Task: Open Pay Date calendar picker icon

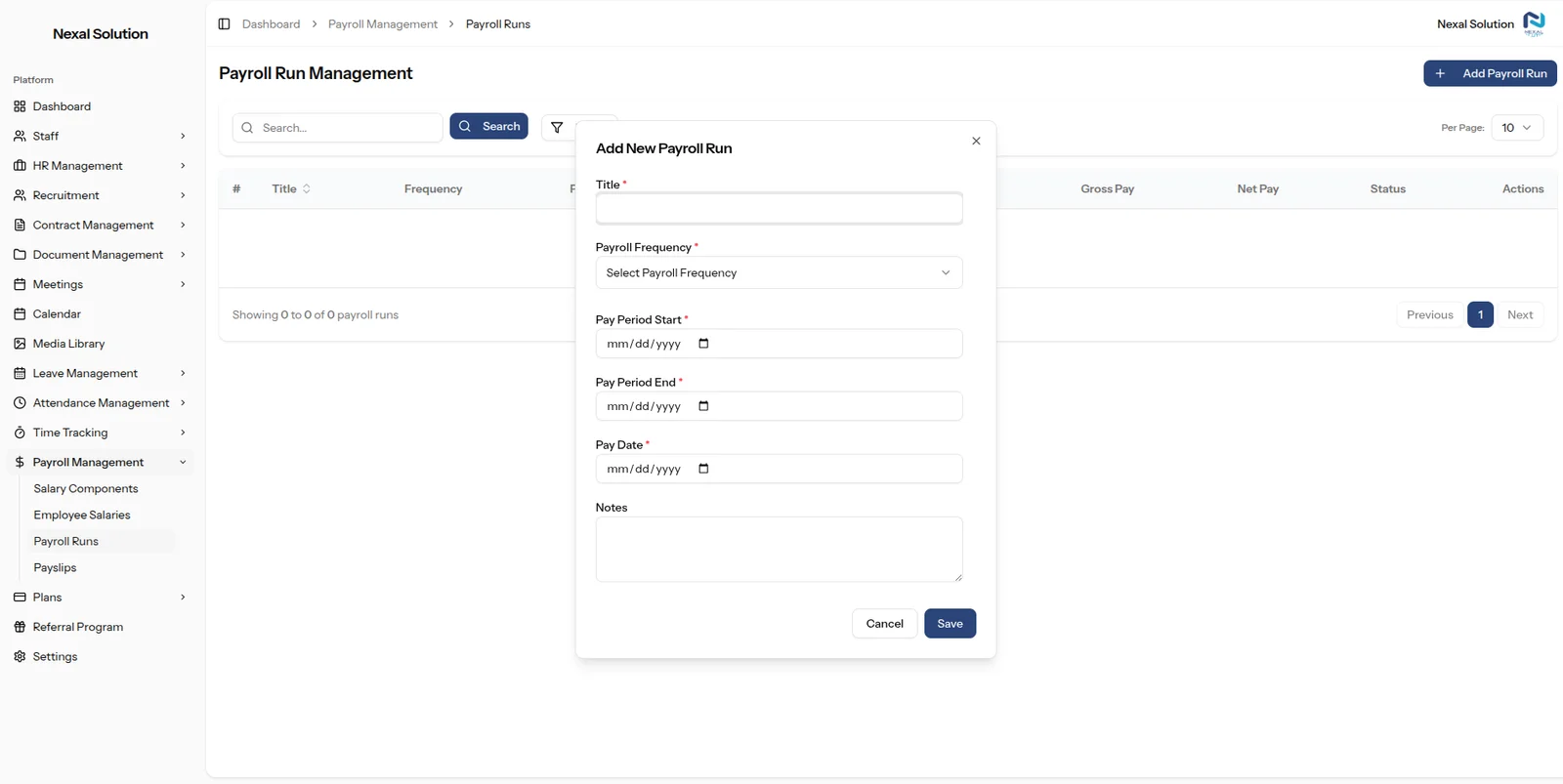Action: (x=703, y=469)
